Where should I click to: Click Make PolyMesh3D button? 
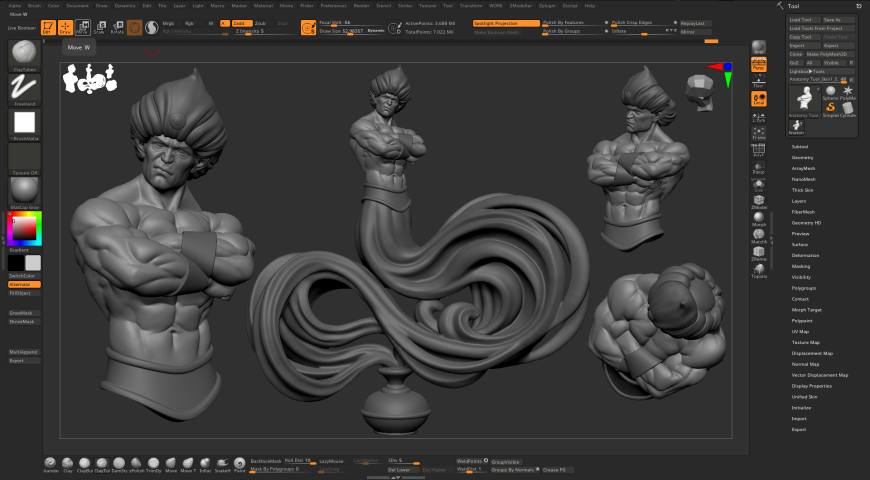coord(831,53)
